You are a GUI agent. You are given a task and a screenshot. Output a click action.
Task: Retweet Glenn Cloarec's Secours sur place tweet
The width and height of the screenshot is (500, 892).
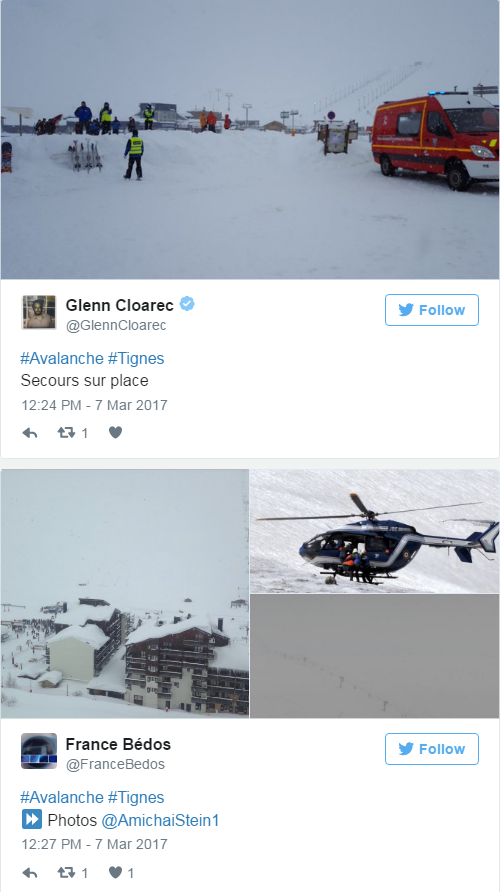click(x=67, y=433)
